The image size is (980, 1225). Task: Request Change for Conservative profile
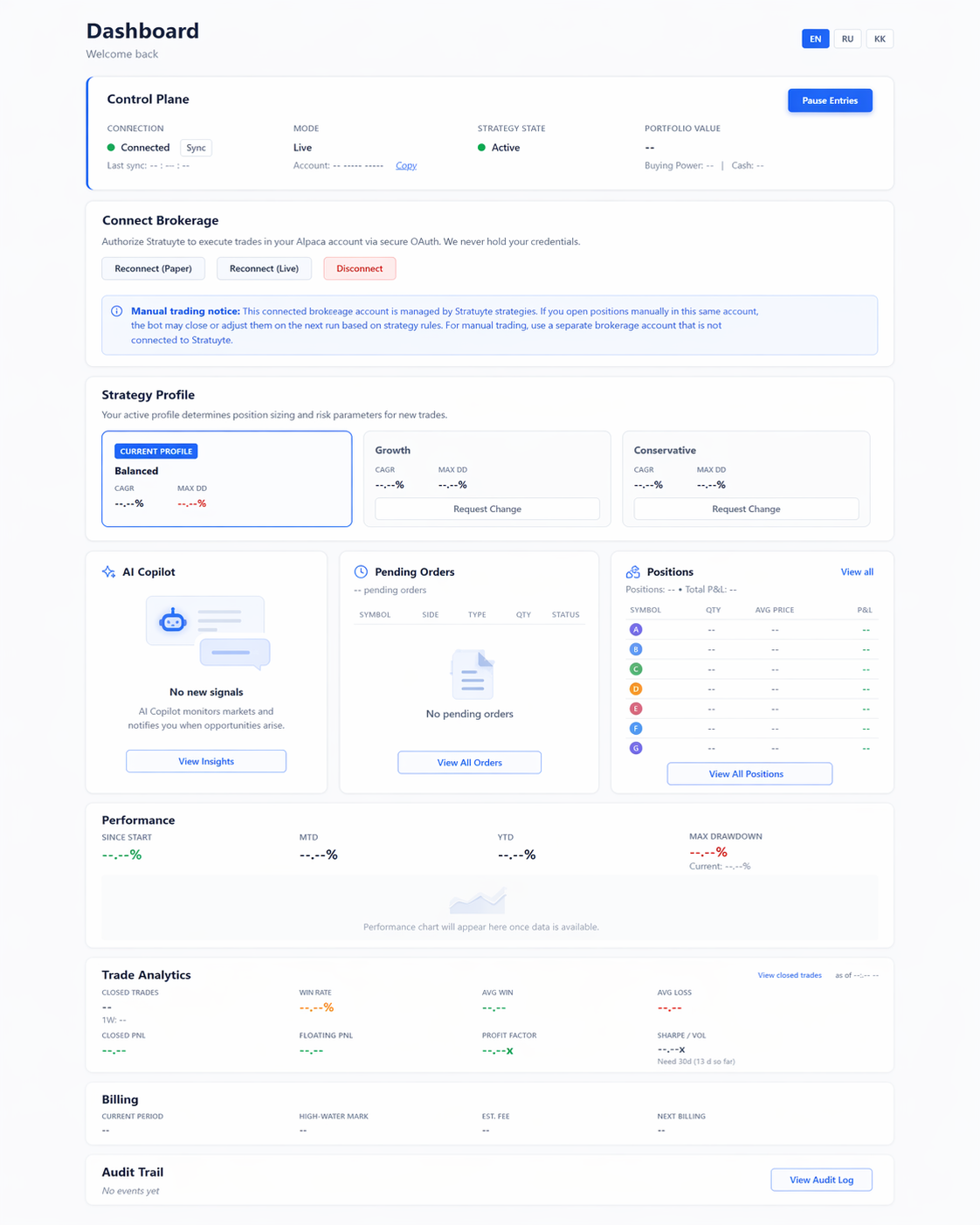pyautogui.click(x=746, y=509)
